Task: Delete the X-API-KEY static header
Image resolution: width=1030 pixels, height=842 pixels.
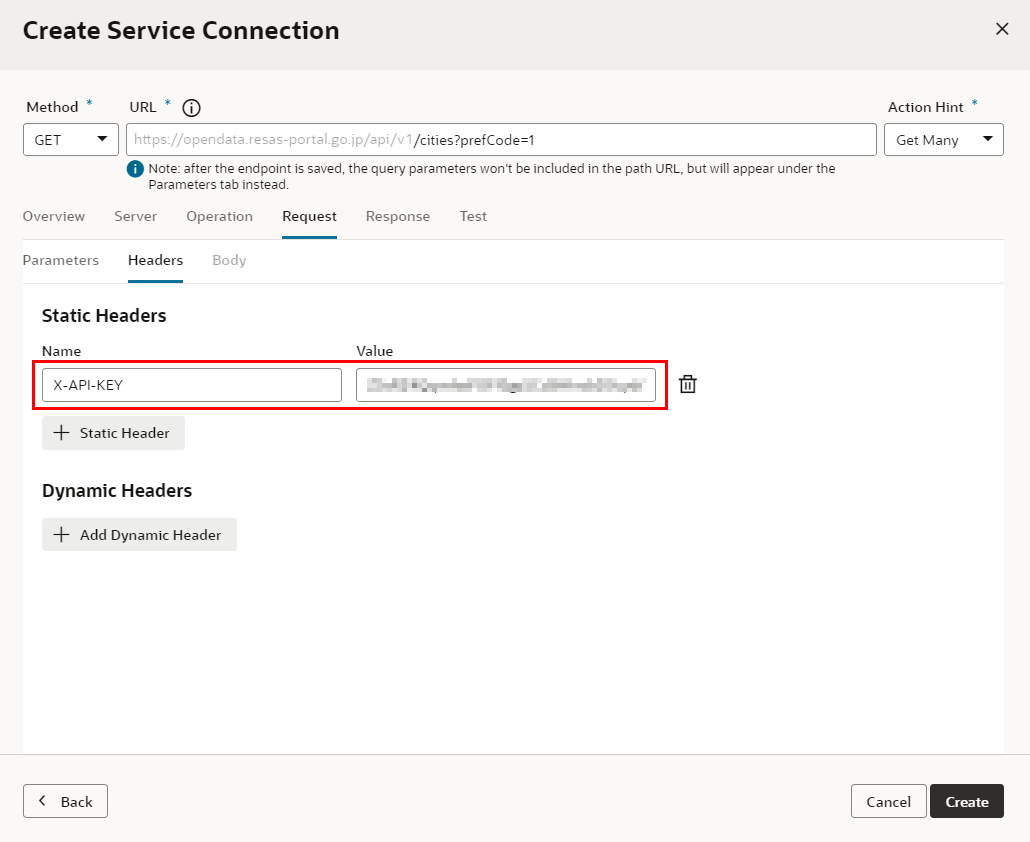Action: tap(687, 384)
